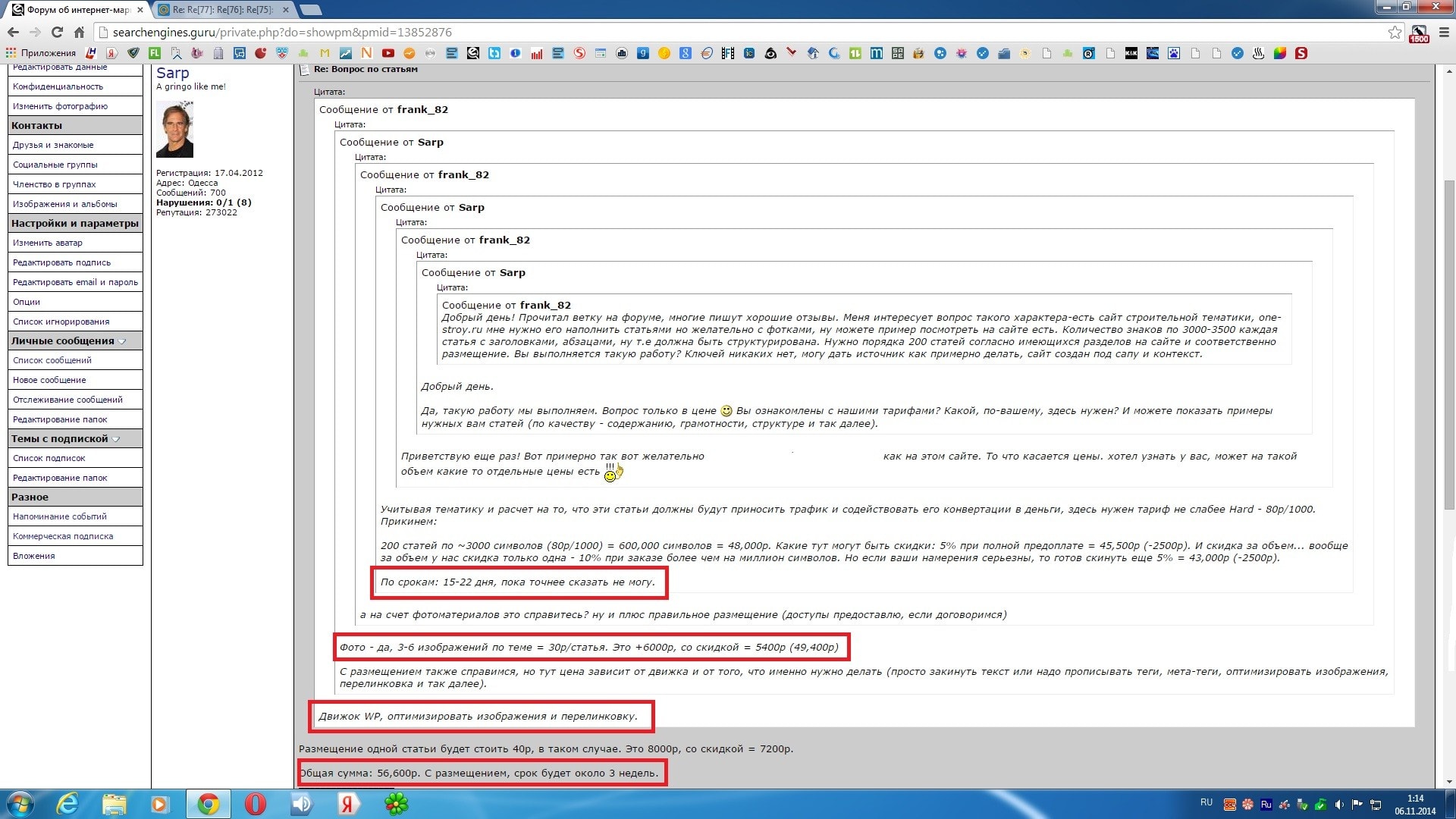This screenshot has width=1456, height=819.
Task: Go back with the Back arrow
Action: [x=13, y=32]
